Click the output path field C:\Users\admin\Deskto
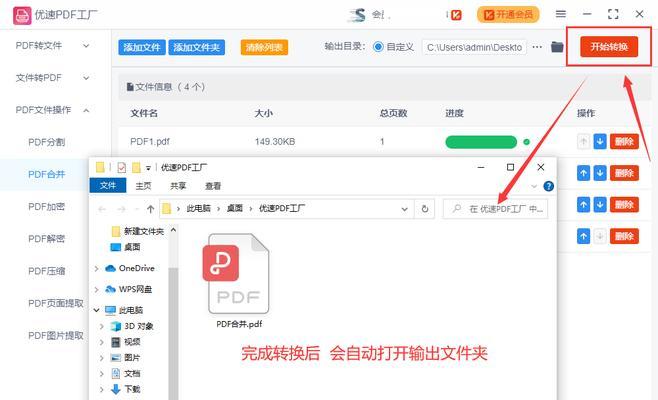 click(x=474, y=47)
